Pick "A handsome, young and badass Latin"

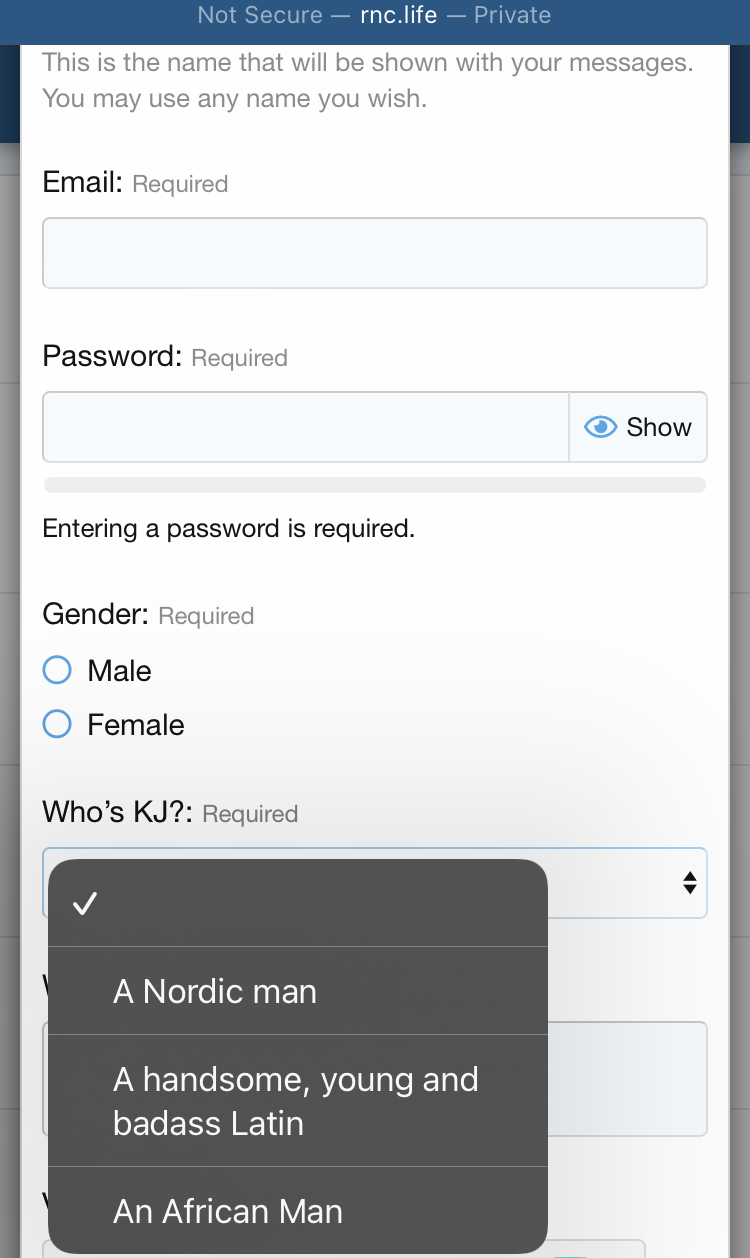coord(298,1101)
